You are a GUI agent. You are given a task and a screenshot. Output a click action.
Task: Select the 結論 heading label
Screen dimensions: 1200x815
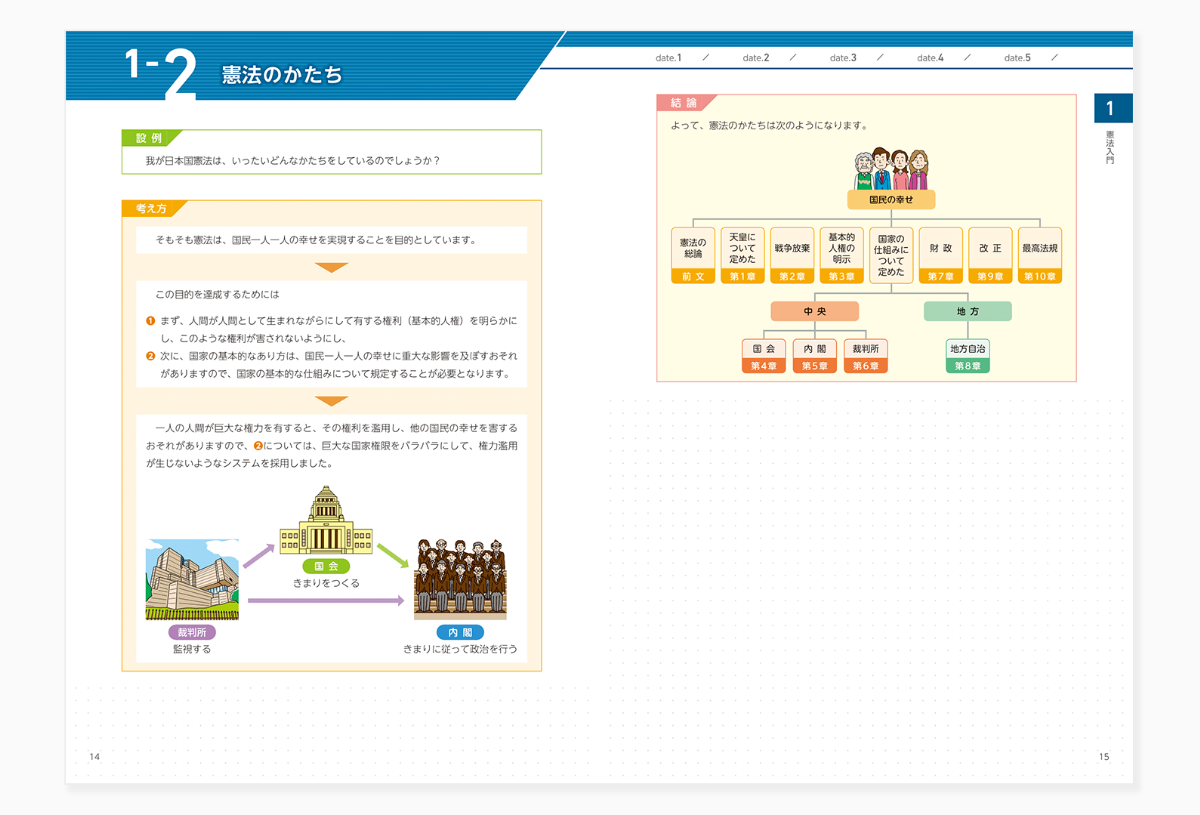coord(684,101)
